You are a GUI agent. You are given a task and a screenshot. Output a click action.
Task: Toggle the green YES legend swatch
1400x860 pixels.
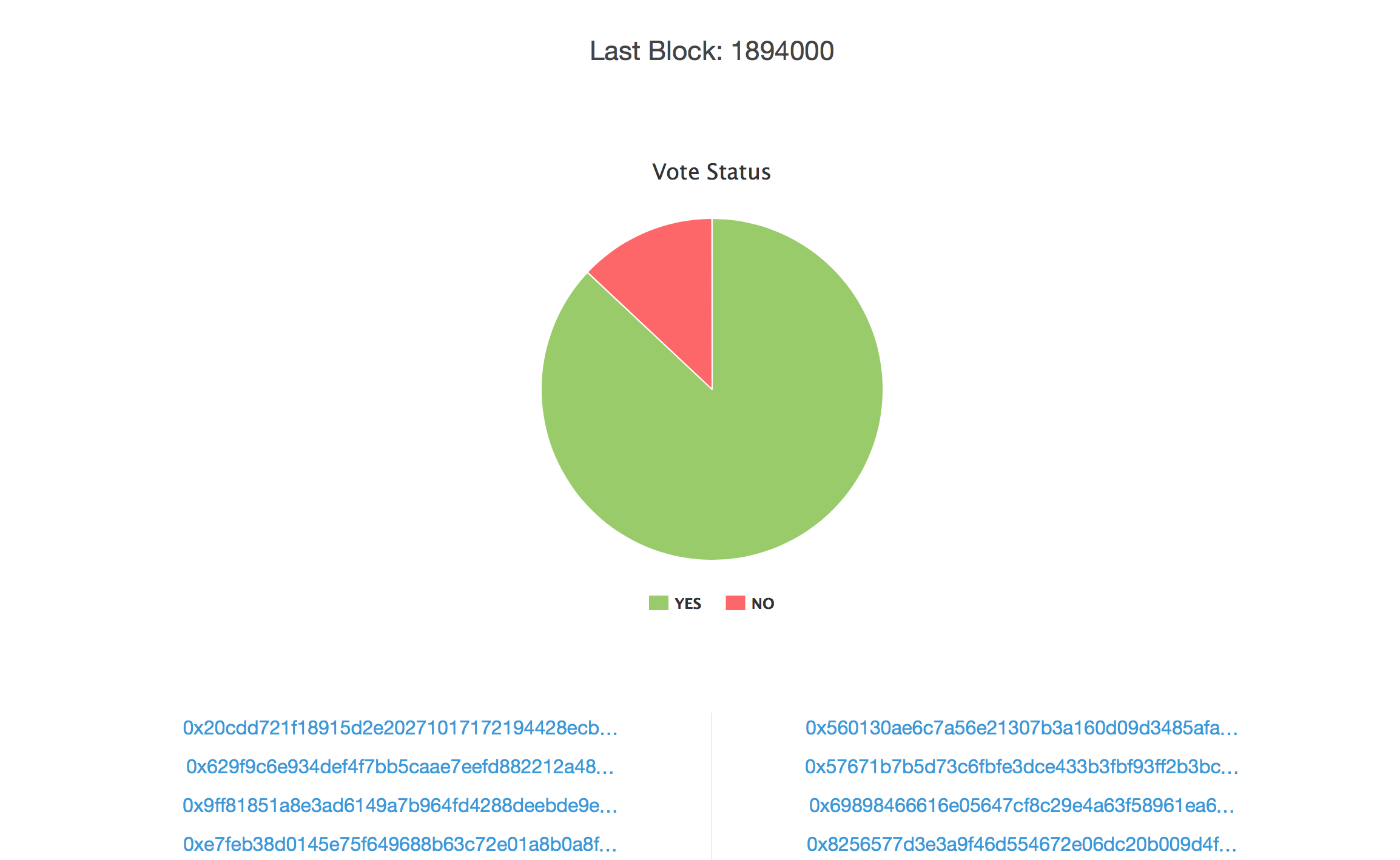click(x=658, y=603)
